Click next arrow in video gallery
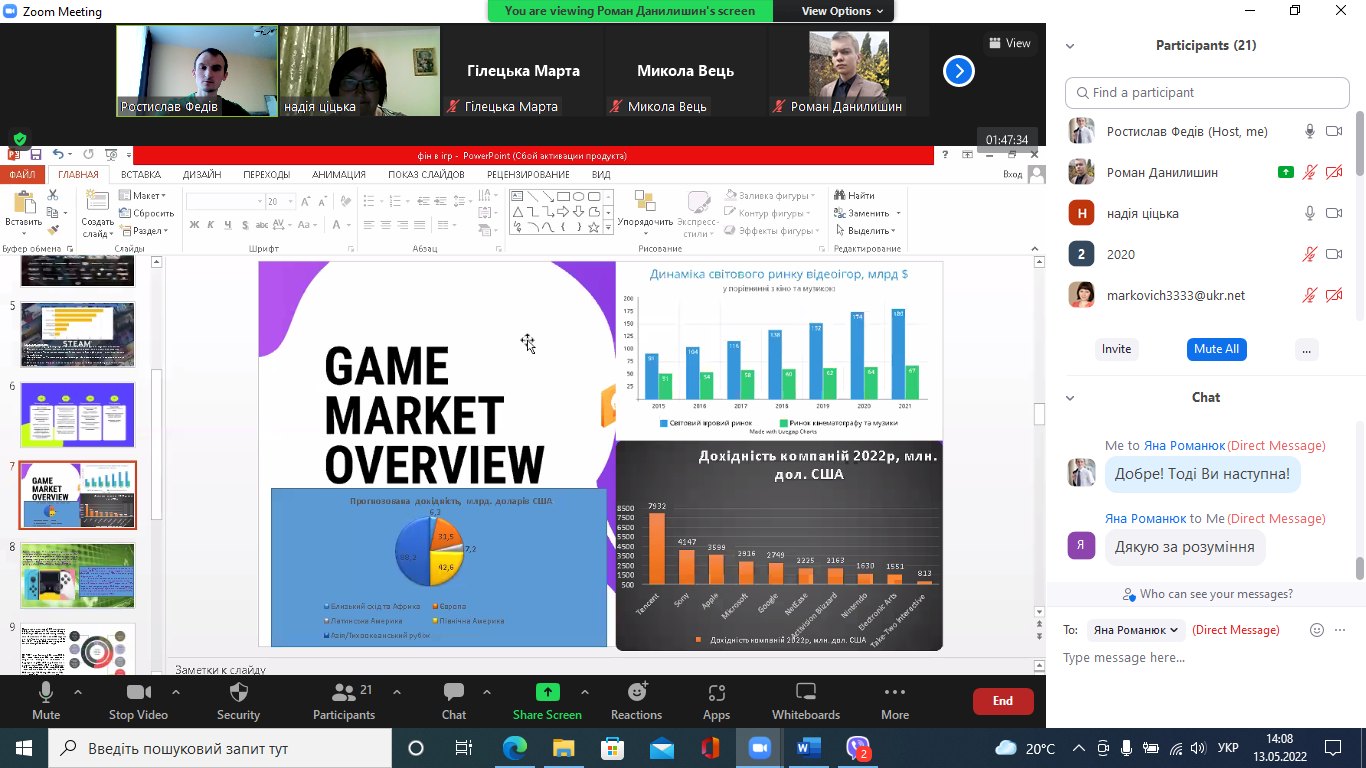The height and width of the screenshot is (768, 1366). click(x=958, y=71)
